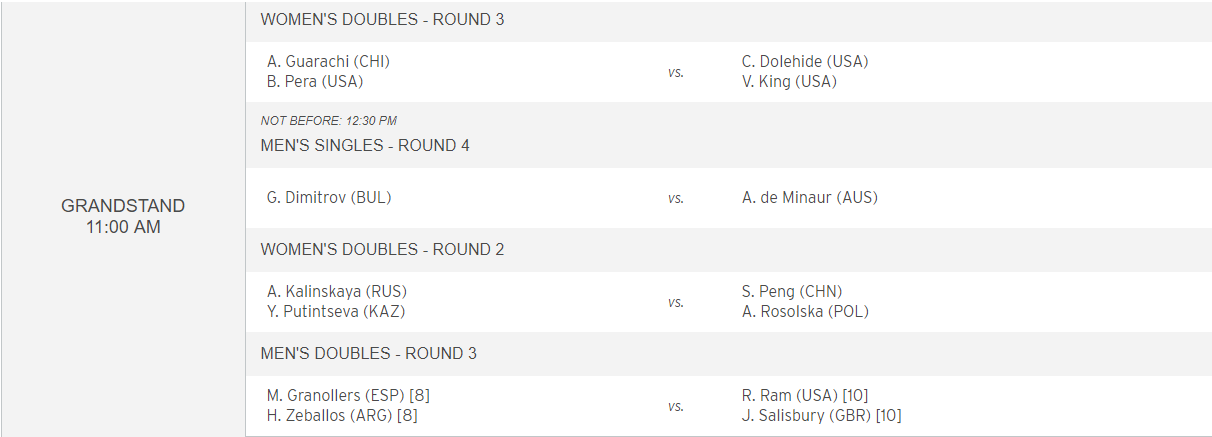Click the Not Before 12:30 PM note
The height and width of the screenshot is (437, 1212).
point(329,121)
